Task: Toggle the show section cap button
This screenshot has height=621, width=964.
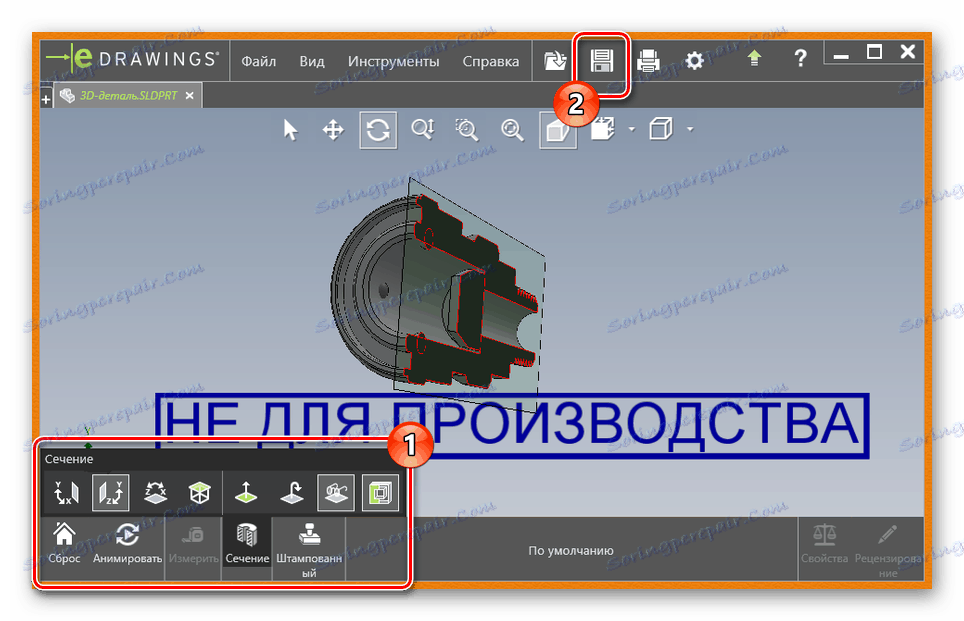Action: pos(381,493)
